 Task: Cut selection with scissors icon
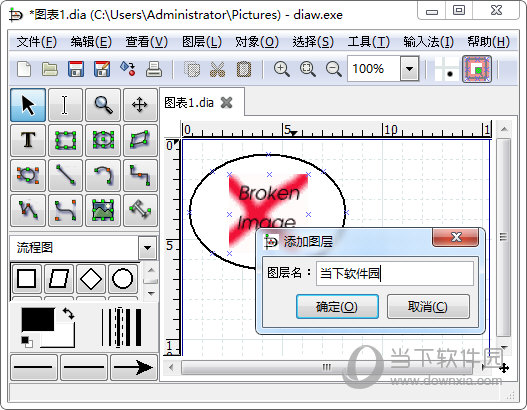(x=217, y=69)
